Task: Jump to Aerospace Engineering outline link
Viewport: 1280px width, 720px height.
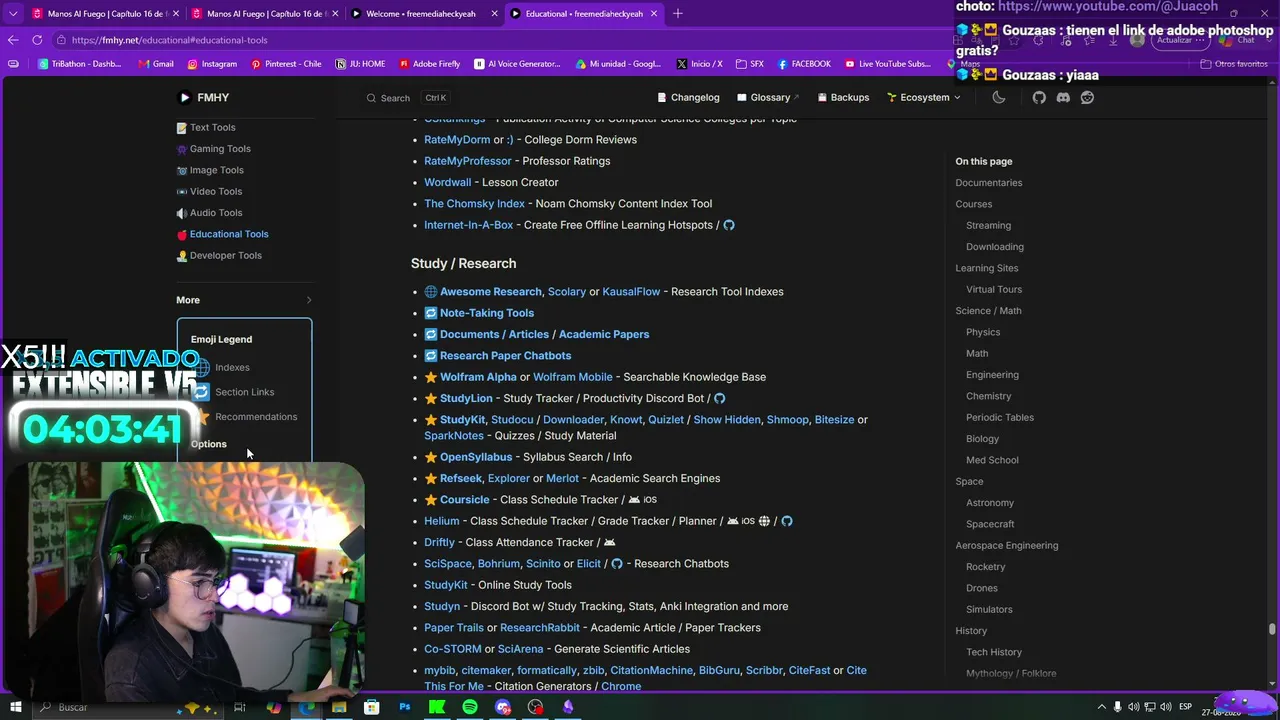Action: pos(1006,546)
